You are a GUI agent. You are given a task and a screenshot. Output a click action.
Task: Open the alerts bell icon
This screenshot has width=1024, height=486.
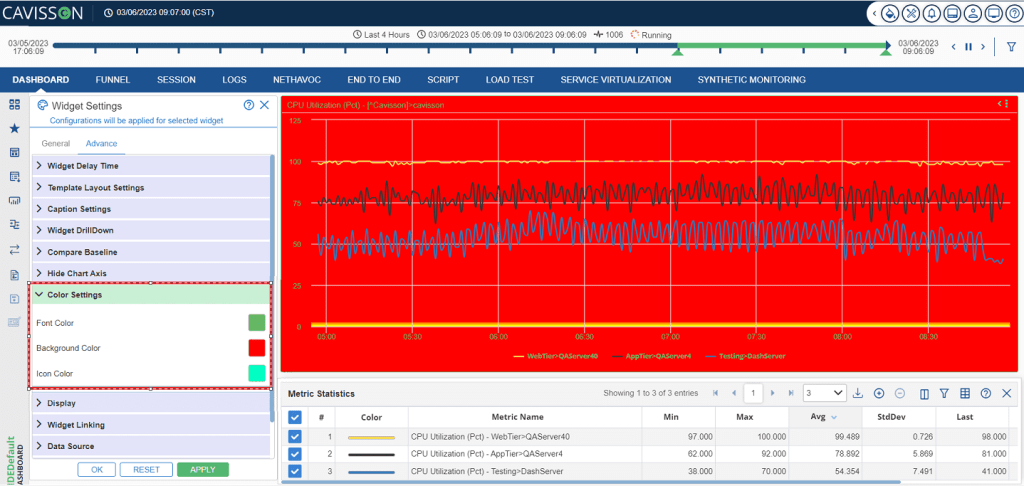pyautogui.click(x=931, y=12)
